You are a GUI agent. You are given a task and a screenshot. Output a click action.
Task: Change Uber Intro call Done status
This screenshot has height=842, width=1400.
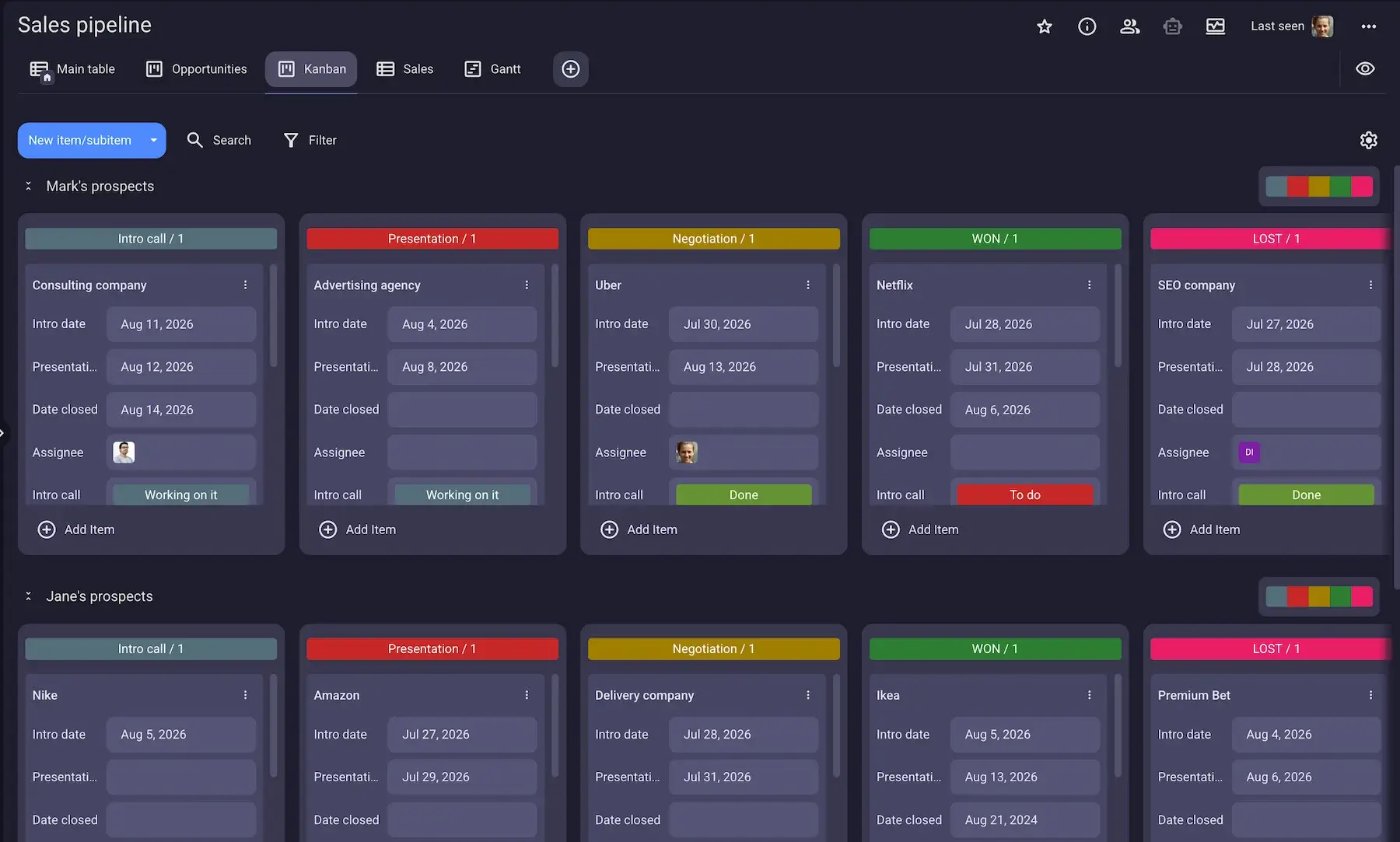[744, 494]
